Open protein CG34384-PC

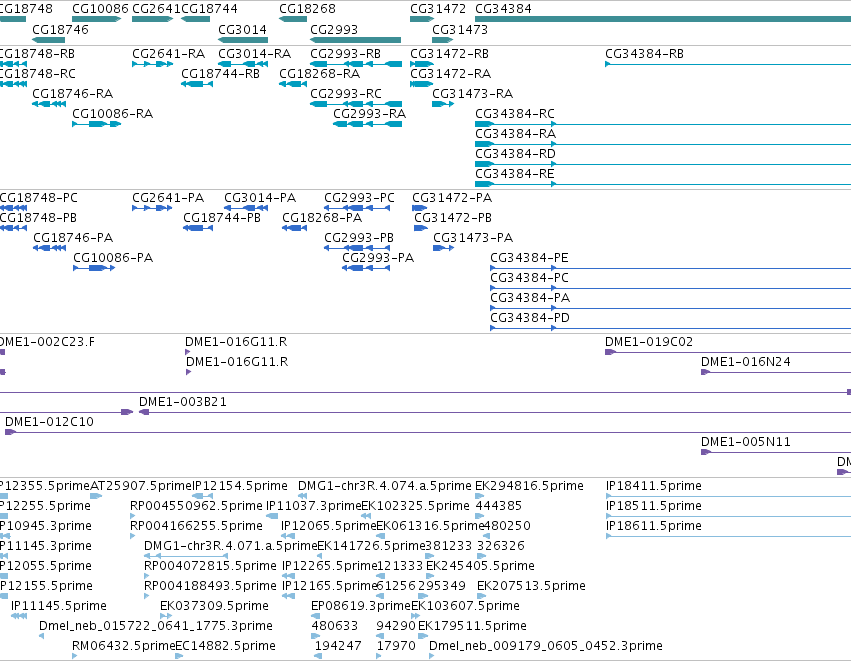529,278
